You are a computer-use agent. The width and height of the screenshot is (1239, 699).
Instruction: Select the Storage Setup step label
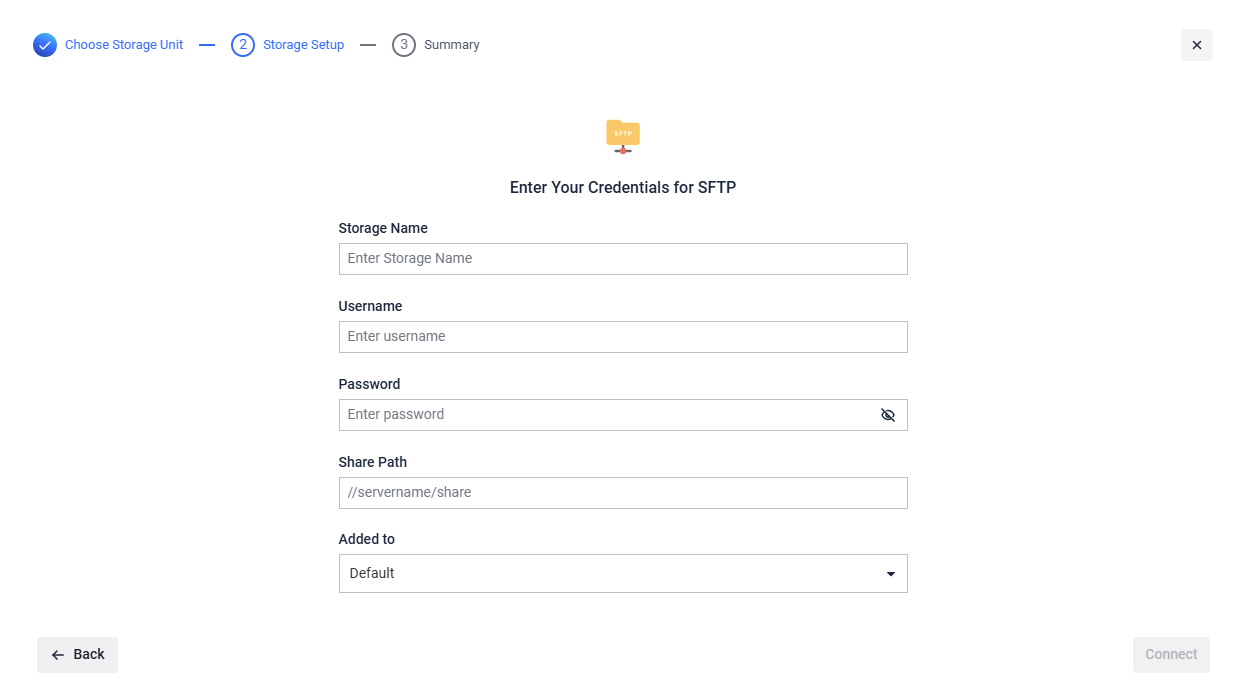(x=303, y=45)
